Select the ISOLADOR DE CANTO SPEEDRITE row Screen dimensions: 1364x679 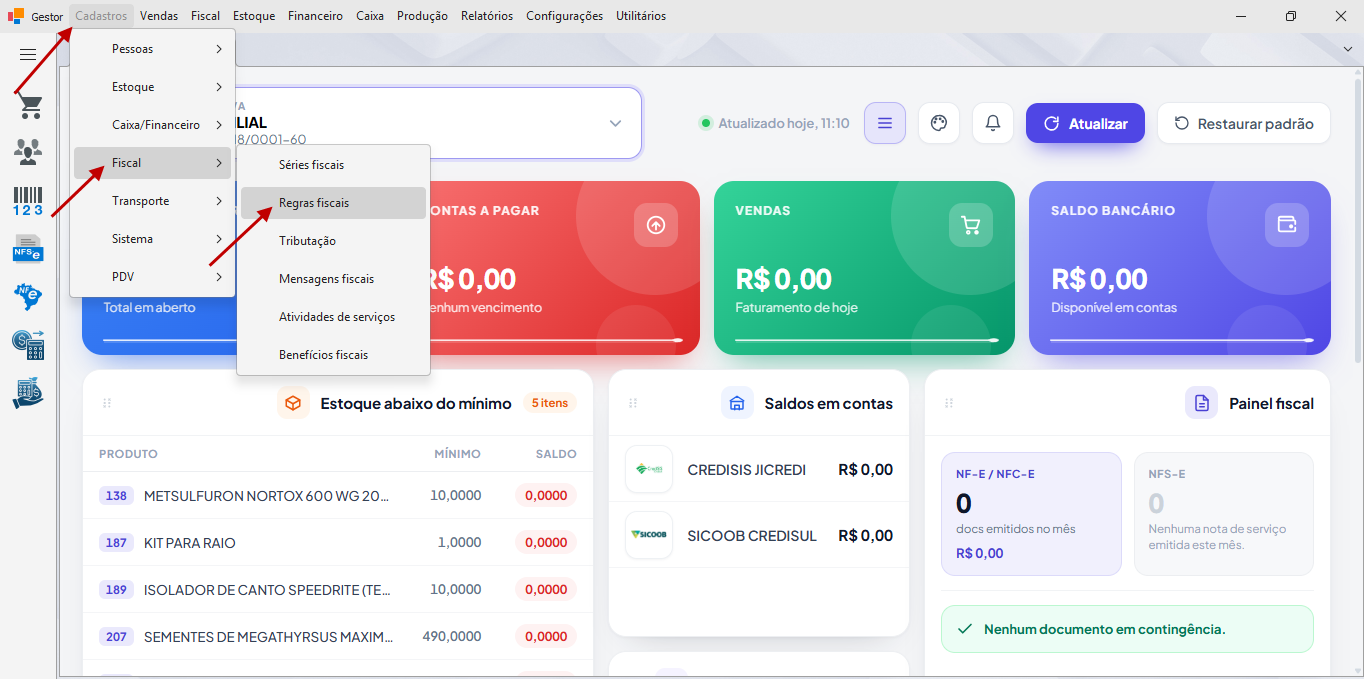[x=338, y=589]
